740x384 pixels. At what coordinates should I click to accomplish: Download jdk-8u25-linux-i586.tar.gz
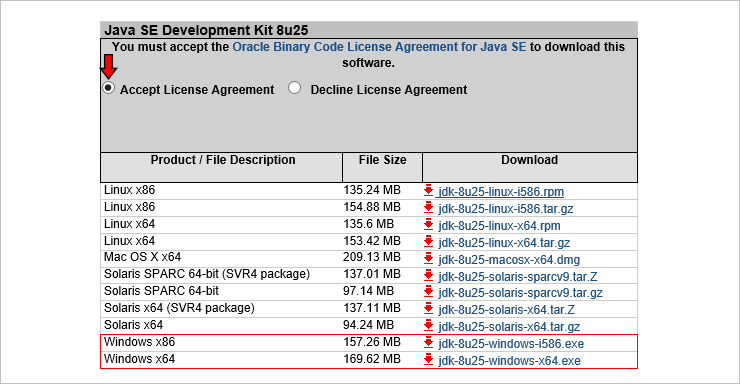click(505, 209)
